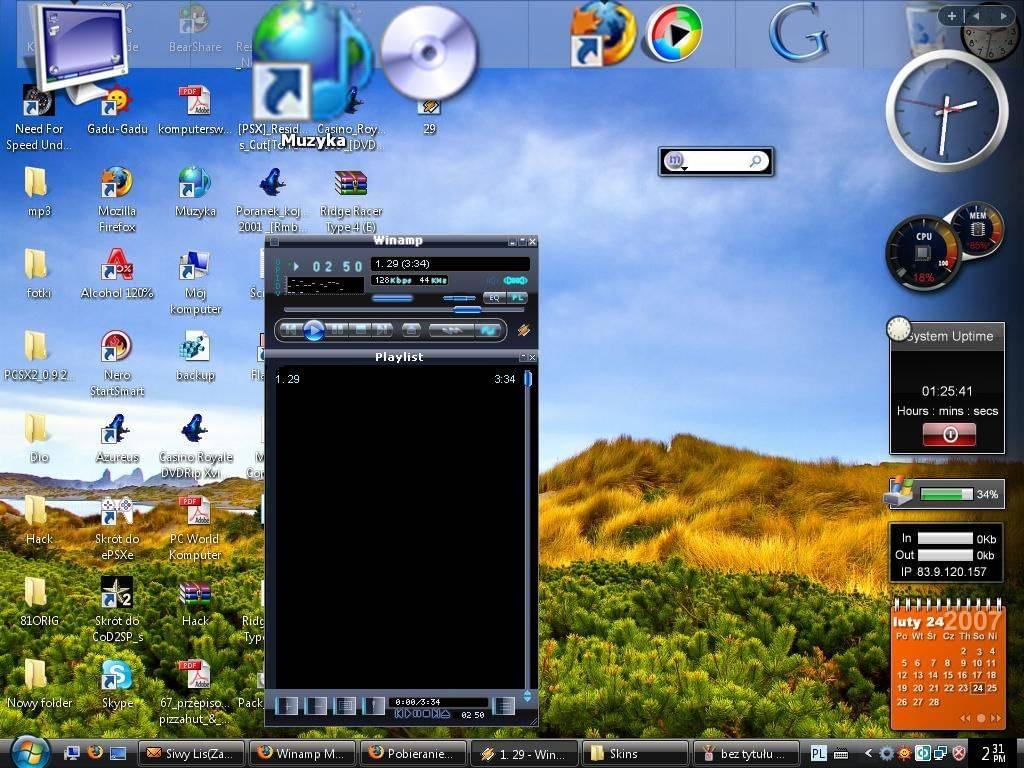
Task: Switch to 'Siwy Lis(Za...' taskbar button
Action: click(191, 754)
